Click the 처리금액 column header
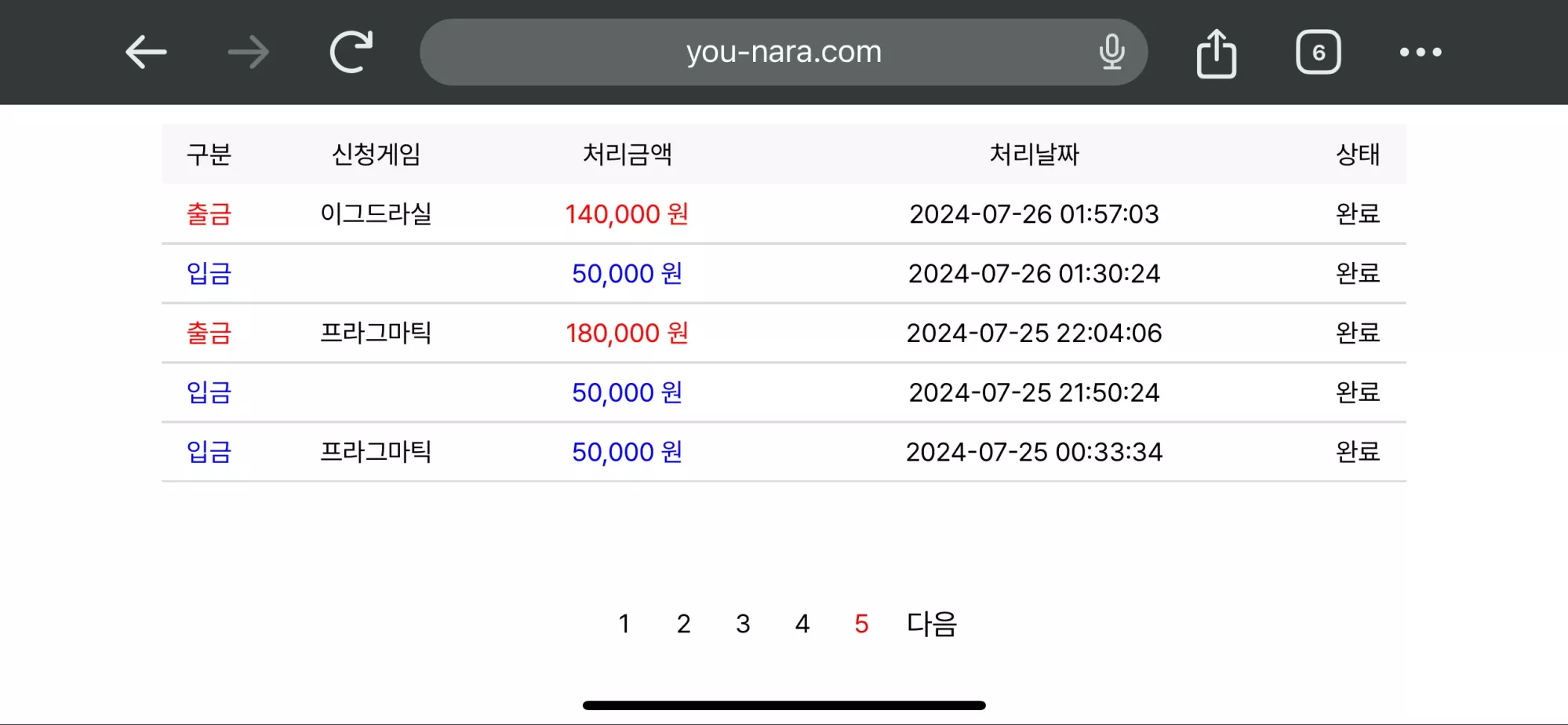This screenshot has width=1568, height=725. (x=627, y=154)
